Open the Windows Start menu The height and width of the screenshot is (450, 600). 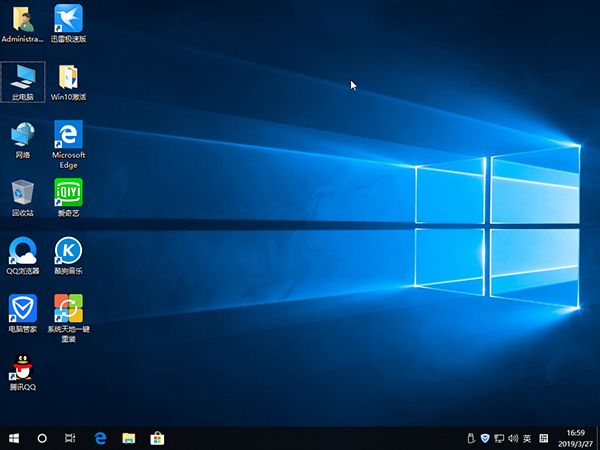[14, 438]
